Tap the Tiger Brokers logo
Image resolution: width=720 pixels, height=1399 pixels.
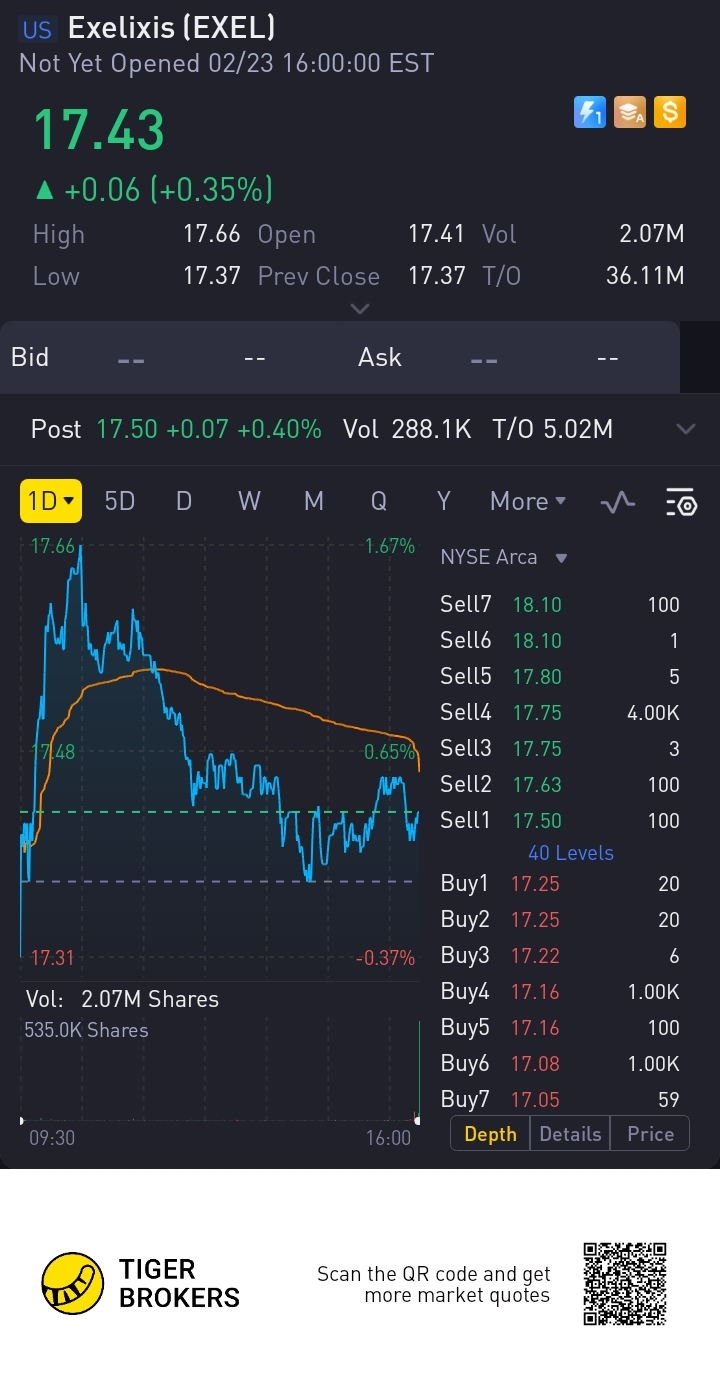pos(141,1283)
